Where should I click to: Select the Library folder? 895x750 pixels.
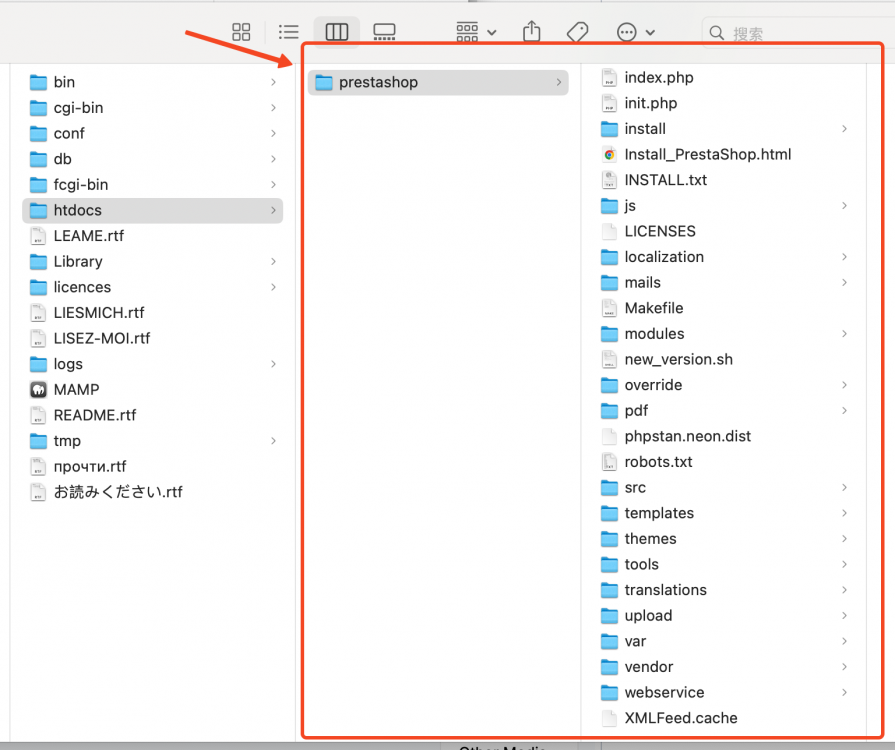coord(152,261)
